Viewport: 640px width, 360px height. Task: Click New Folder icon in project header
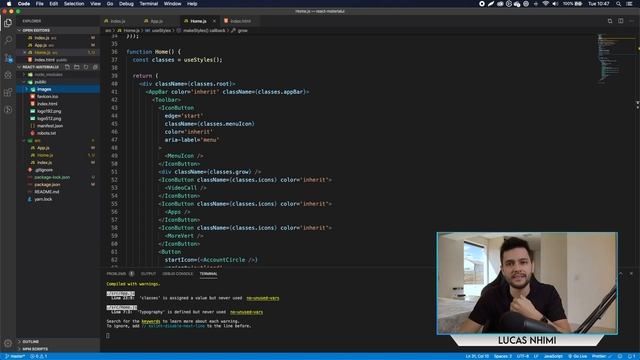pyautogui.click(x=77, y=67)
